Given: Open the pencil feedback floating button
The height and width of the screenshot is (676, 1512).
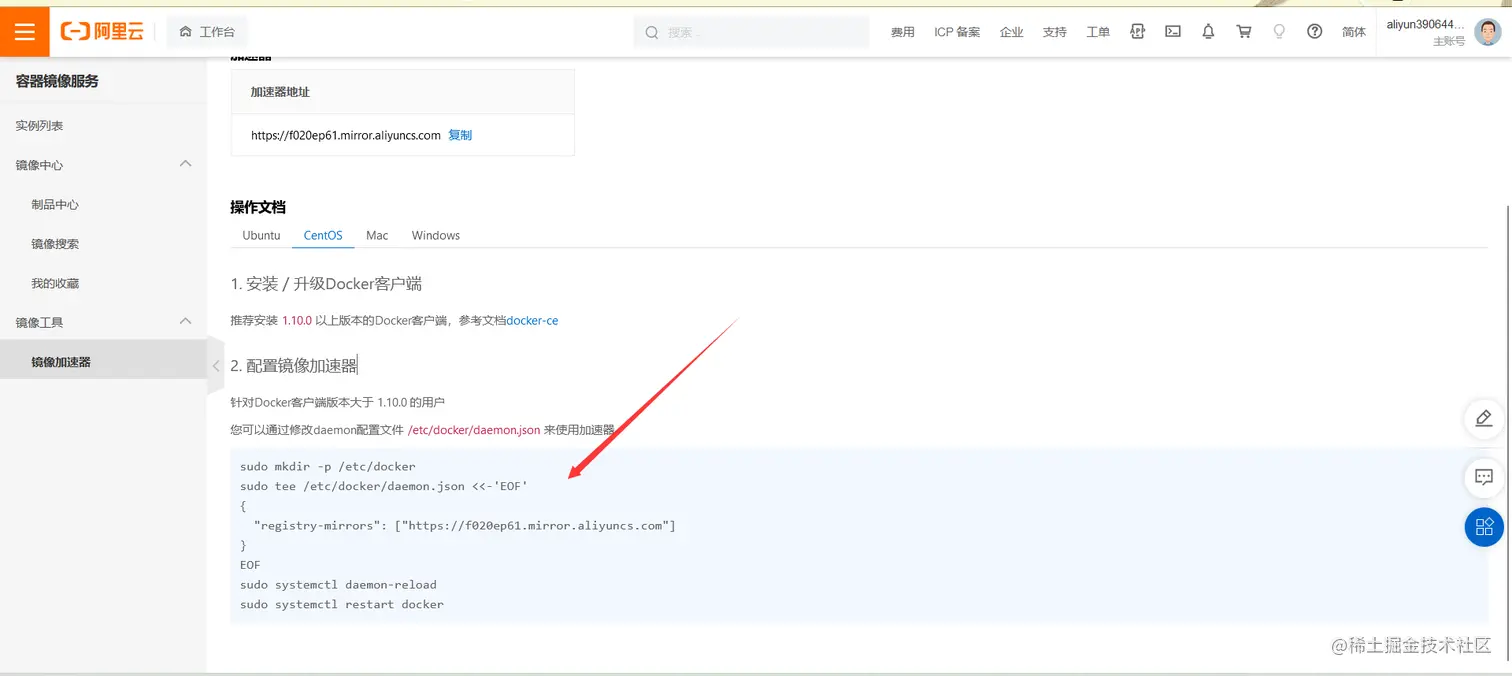Looking at the screenshot, I should pyautogui.click(x=1484, y=418).
